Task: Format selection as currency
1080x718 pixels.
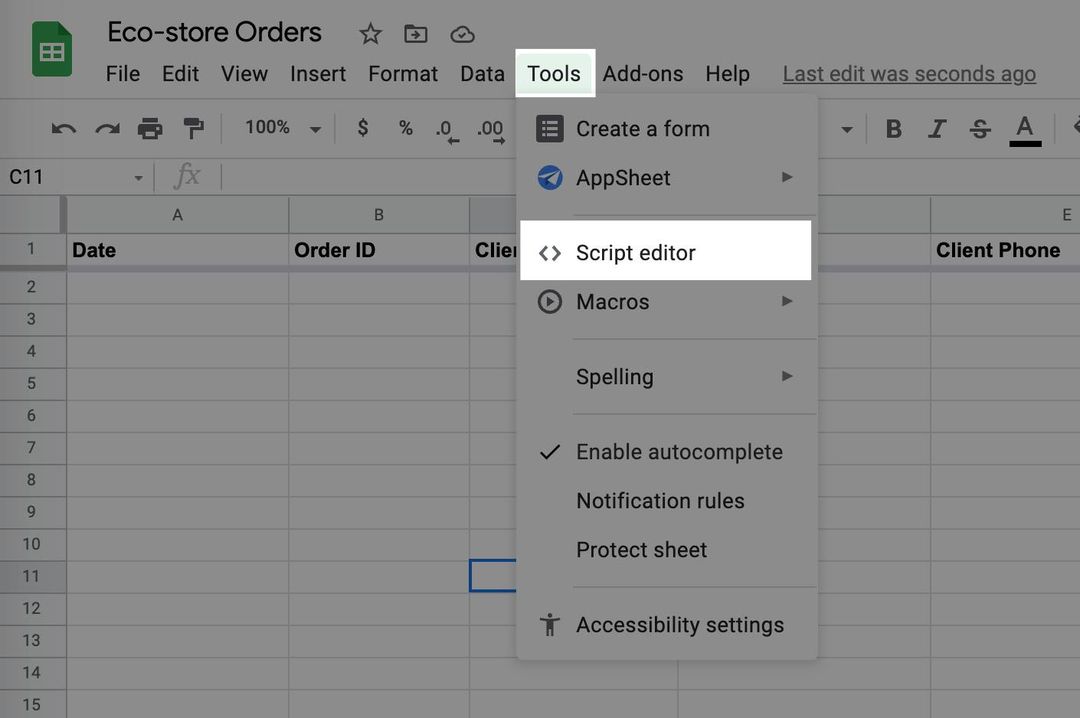Action: 362,128
